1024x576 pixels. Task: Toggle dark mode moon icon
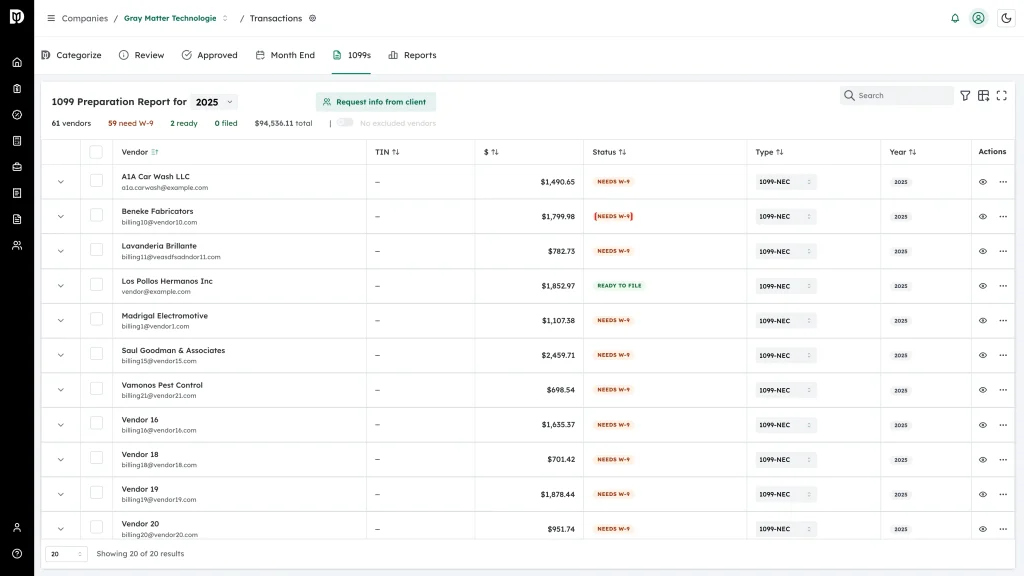tap(1006, 18)
